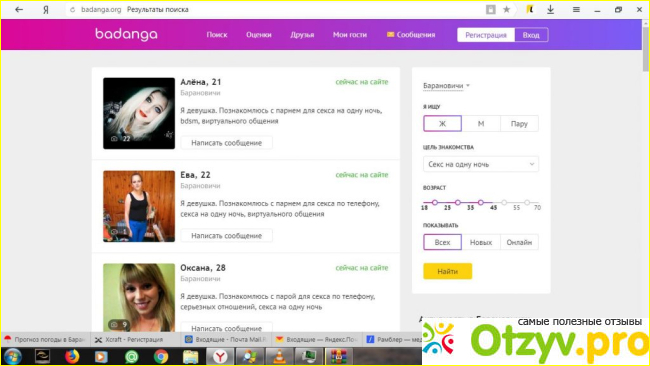Select the "М" gender option

(481, 124)
